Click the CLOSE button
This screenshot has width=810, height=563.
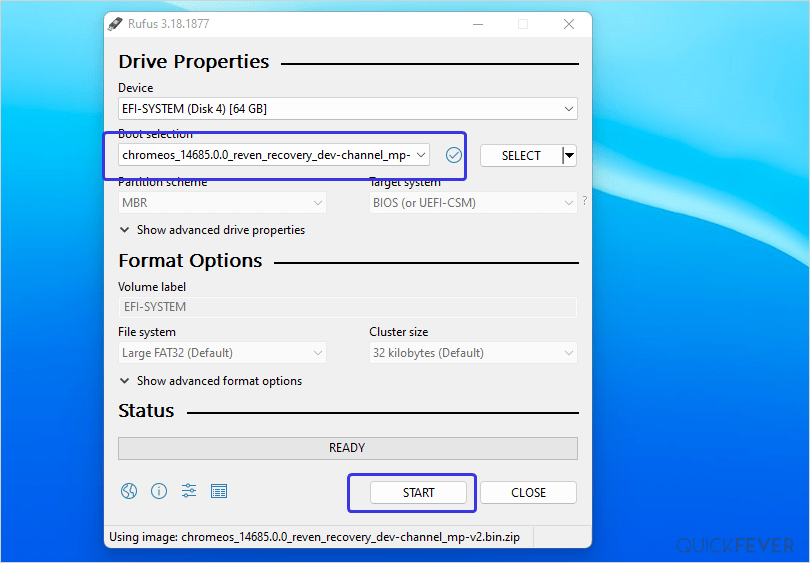pyautogui.click(x=528, y=493)
